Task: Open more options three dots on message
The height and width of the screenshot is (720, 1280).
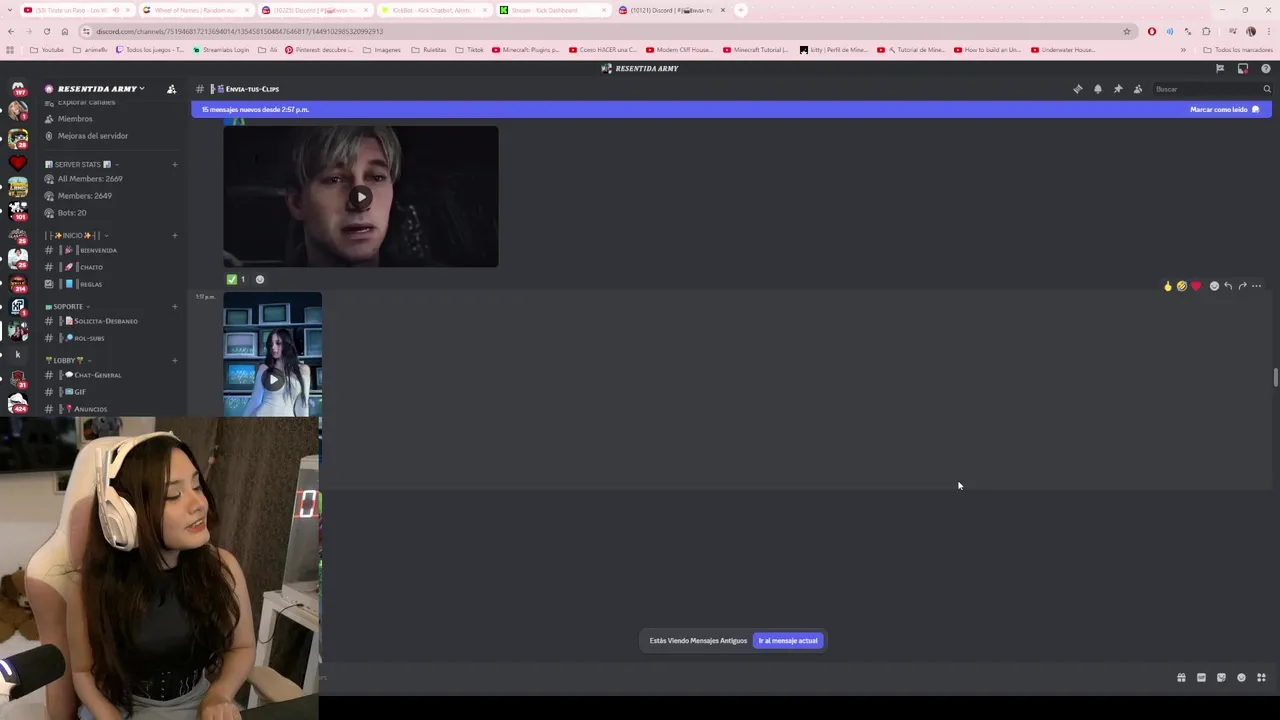Action: pos(1257,286)
